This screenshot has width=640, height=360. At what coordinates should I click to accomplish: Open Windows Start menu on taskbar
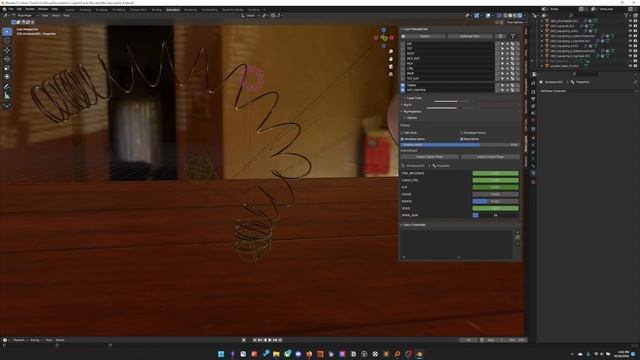221,354
